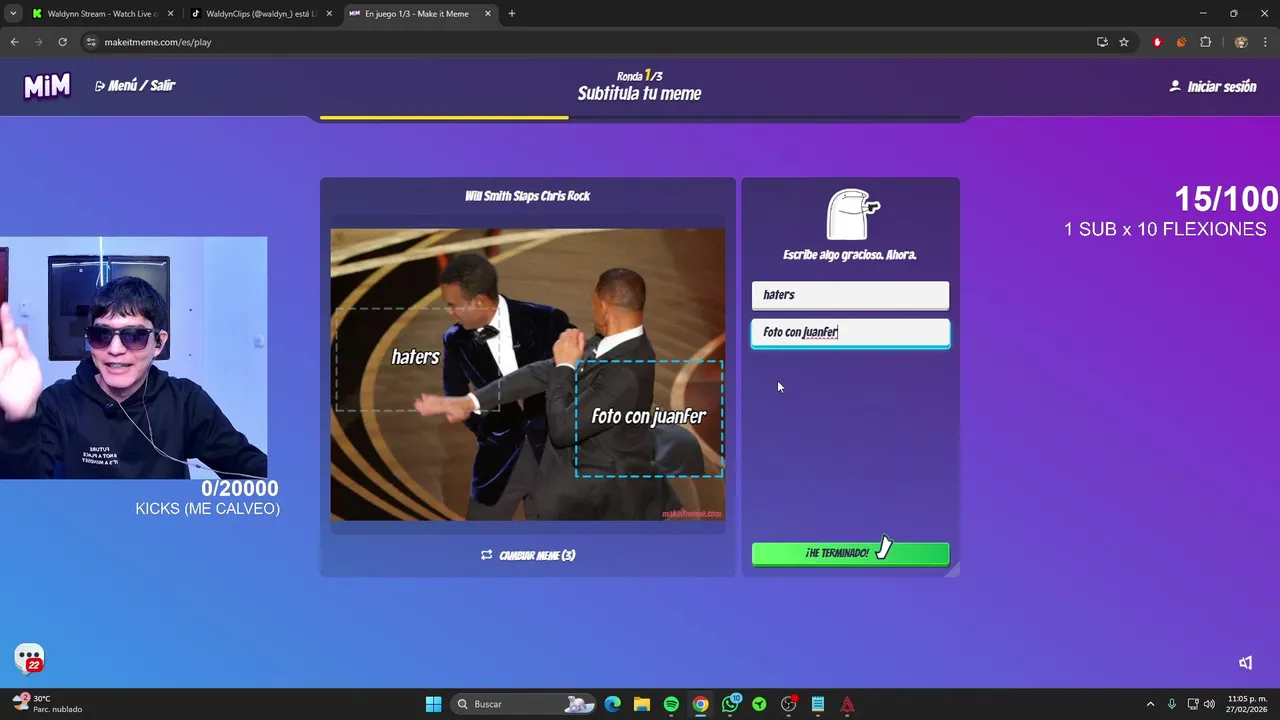Open Spotify from taskbar
The image size is (1280, 720).
pyautogui.click(x=671, y=704)
